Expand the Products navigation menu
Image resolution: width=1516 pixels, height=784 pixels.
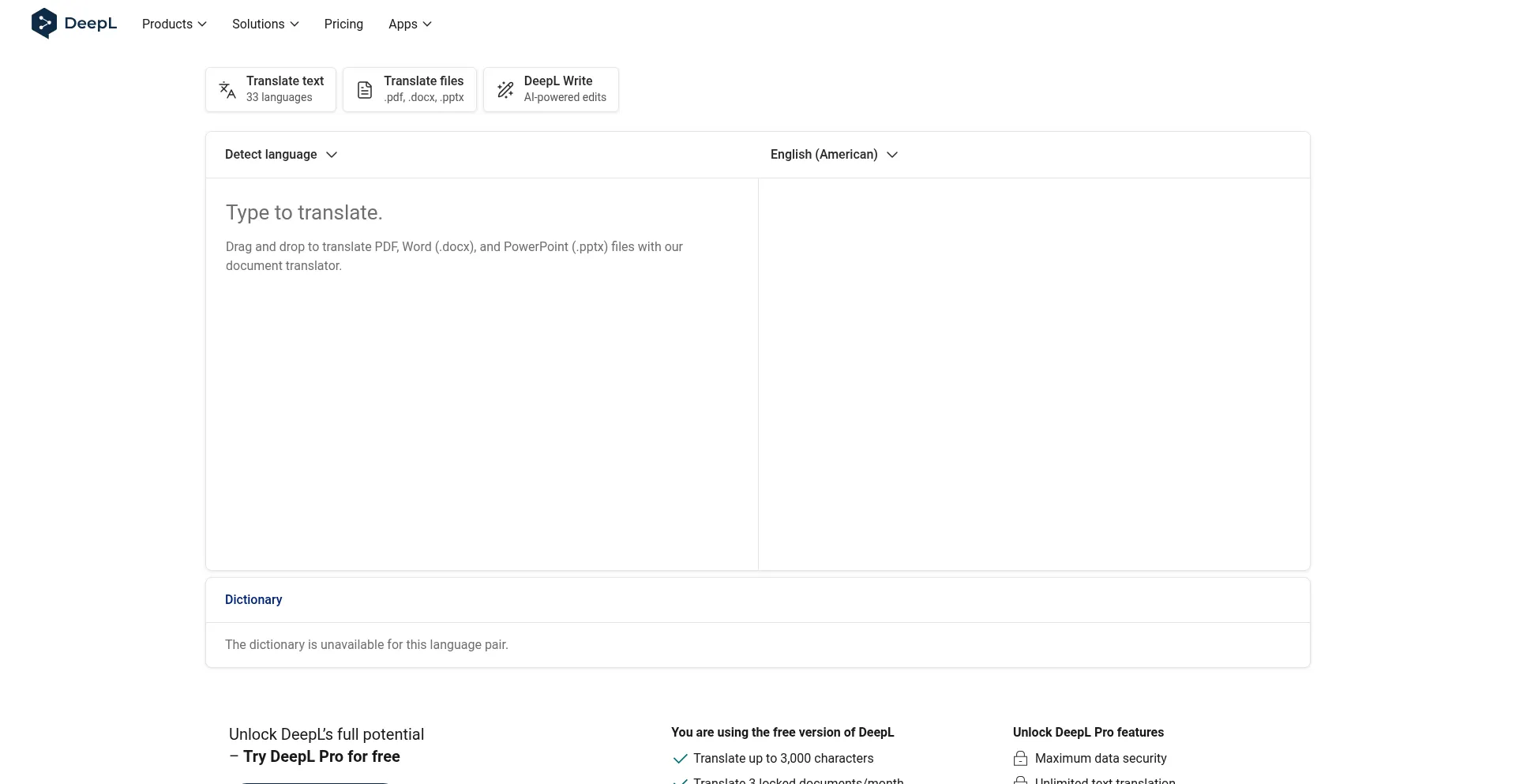click(174, 24)
